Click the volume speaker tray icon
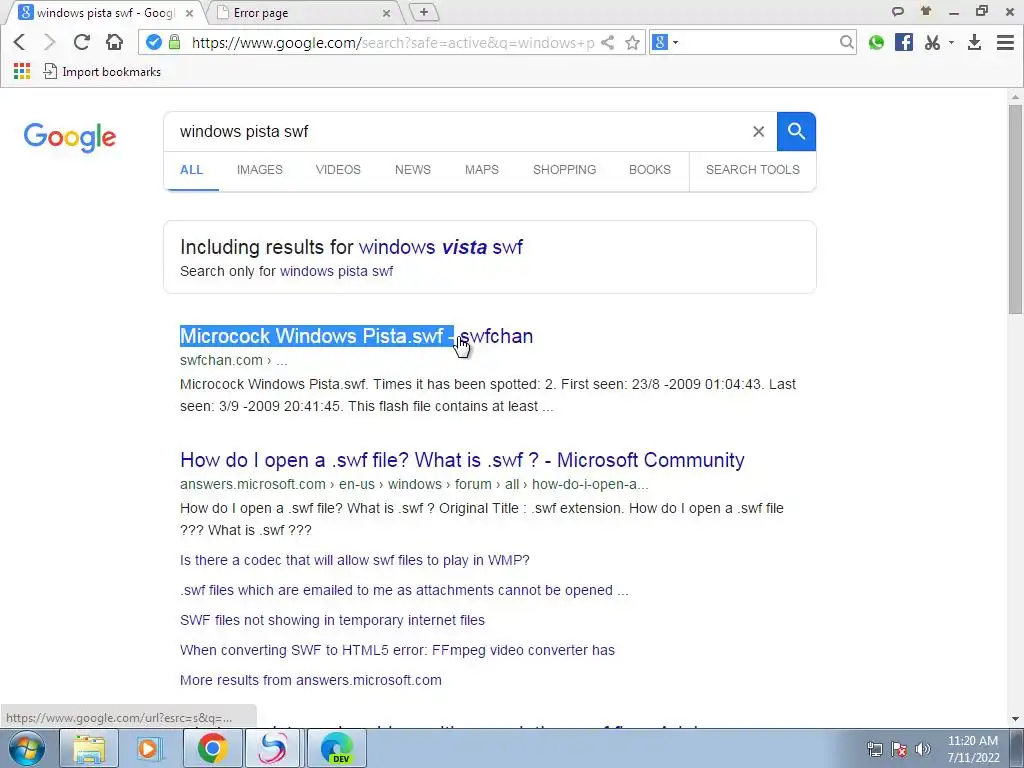 pyautogui.click(x=922, y=749)
